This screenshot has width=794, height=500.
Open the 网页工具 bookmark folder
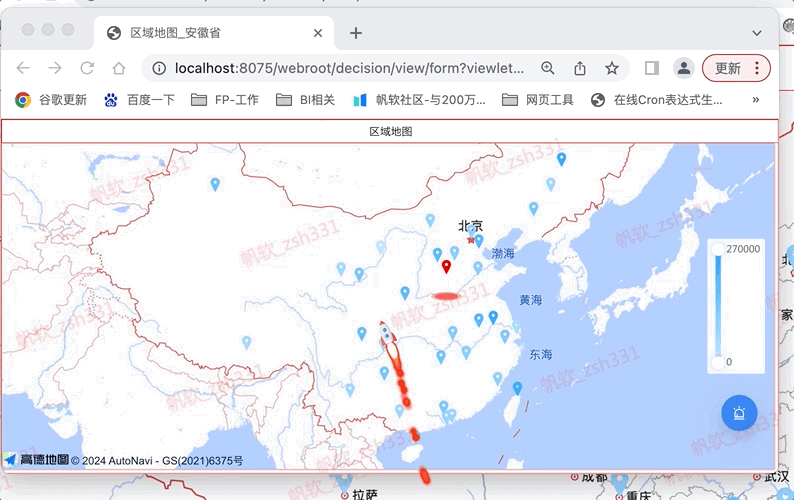point(538,100)
